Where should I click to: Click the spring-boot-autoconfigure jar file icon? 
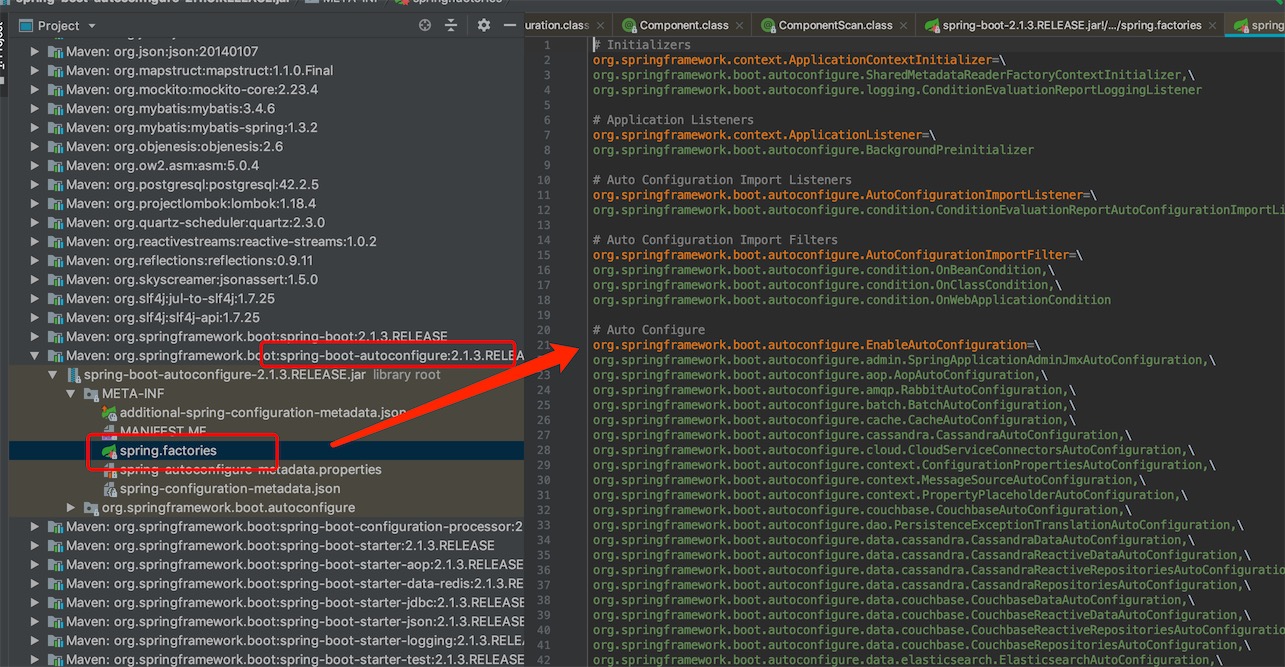73,375
